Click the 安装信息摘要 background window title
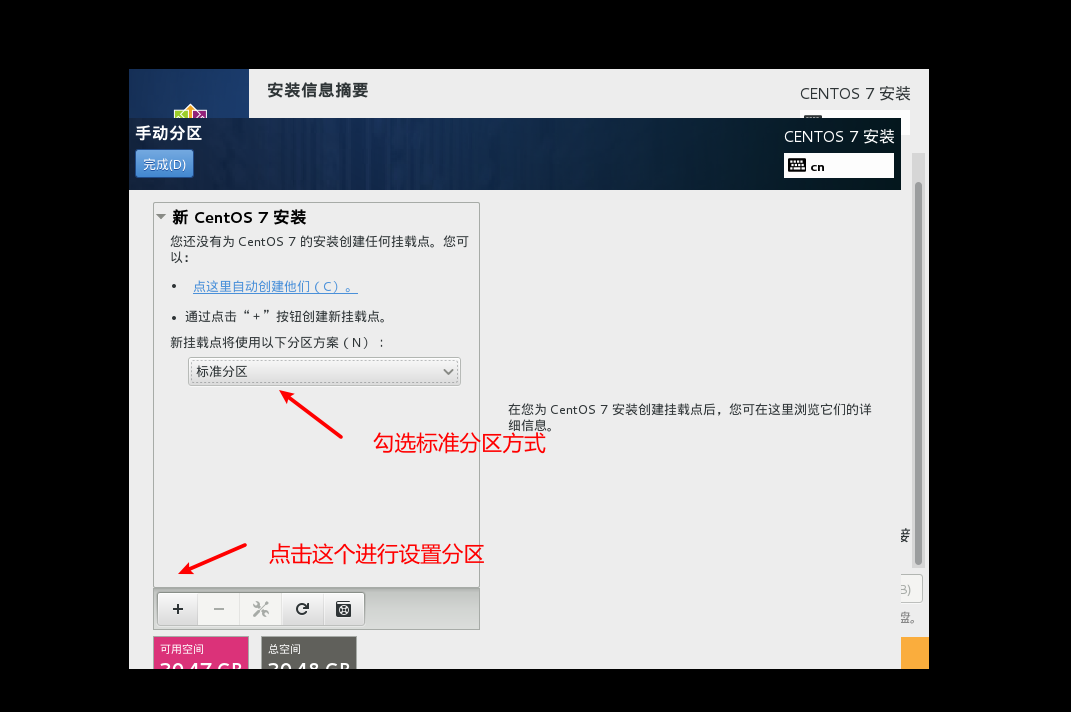 [x=317, y=90]
